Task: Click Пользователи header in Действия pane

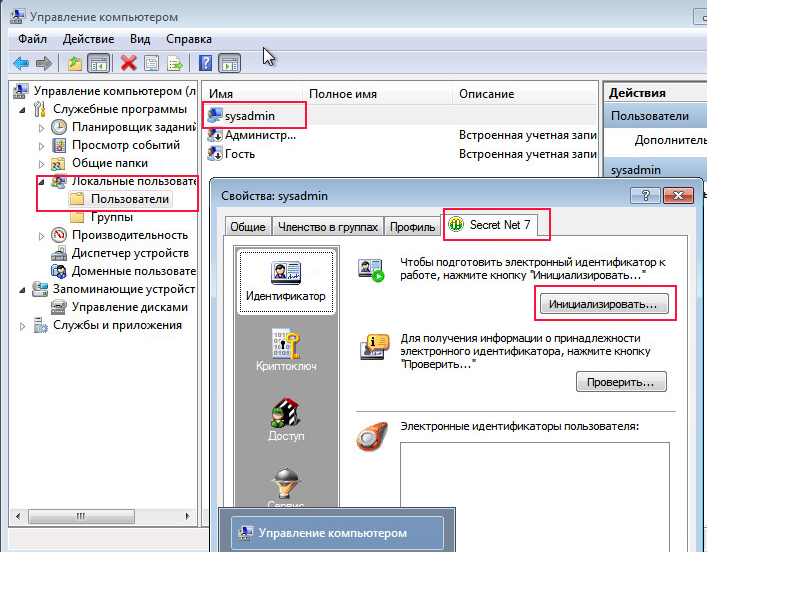Action: [656, 116]
